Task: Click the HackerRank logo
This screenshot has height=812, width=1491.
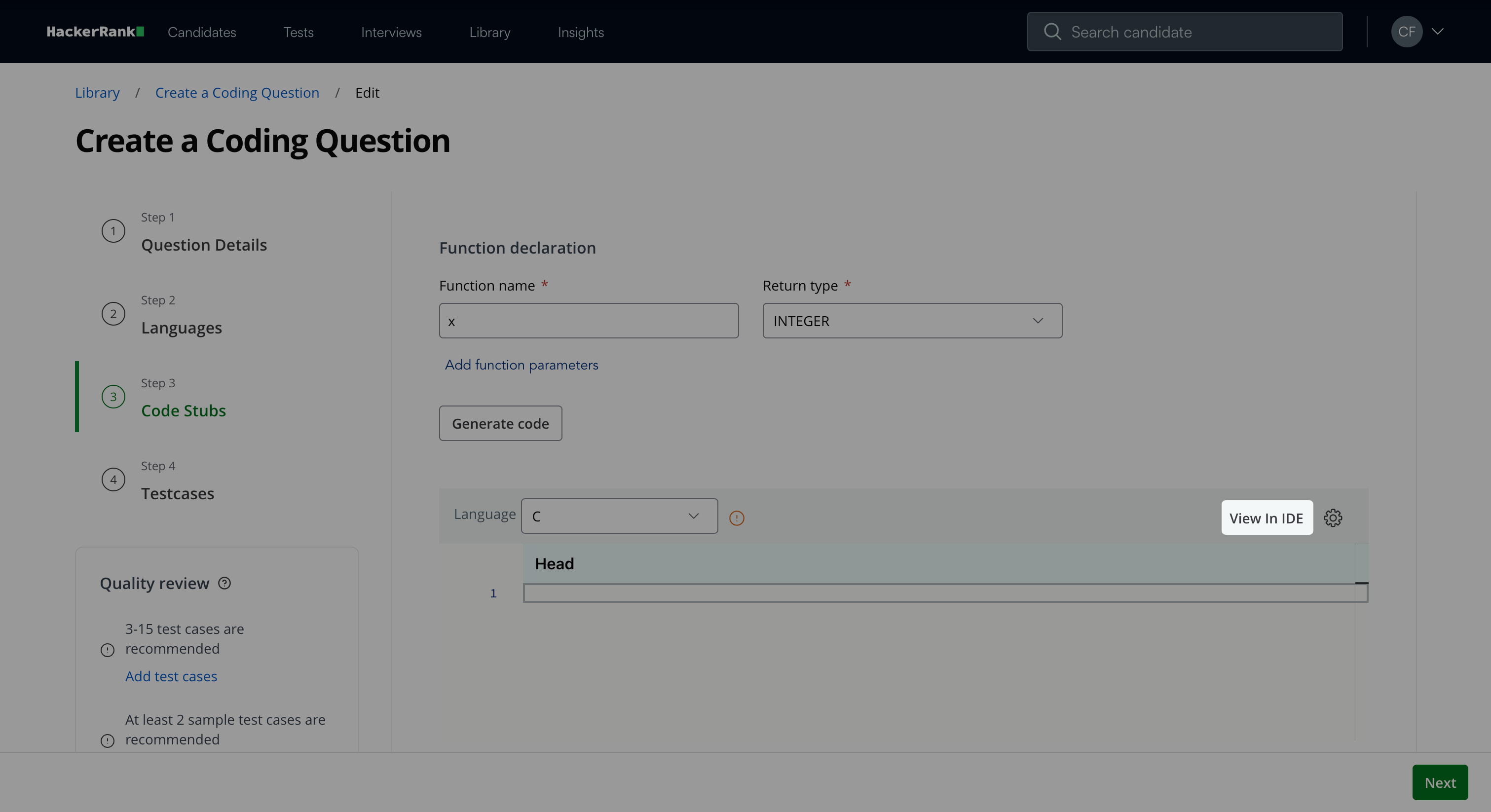Action: click(x=95, y=32)
